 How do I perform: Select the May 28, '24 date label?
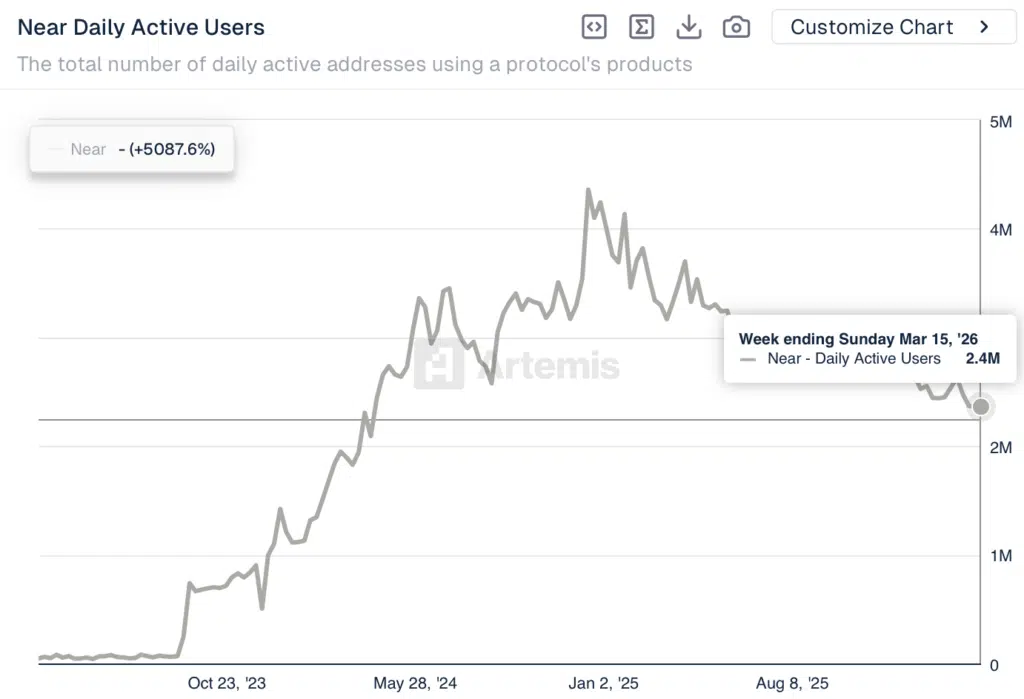point(415,683)
